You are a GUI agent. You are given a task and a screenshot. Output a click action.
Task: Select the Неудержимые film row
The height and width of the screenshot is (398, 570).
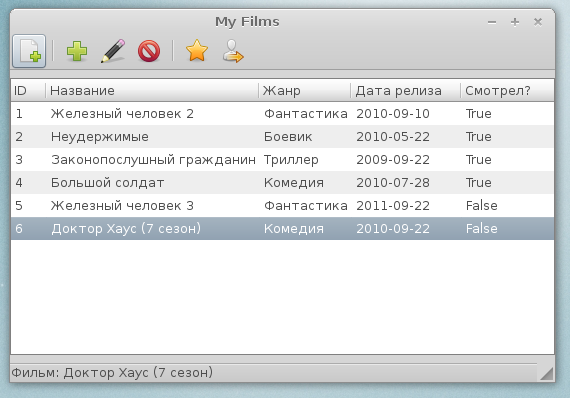(282, 137)
